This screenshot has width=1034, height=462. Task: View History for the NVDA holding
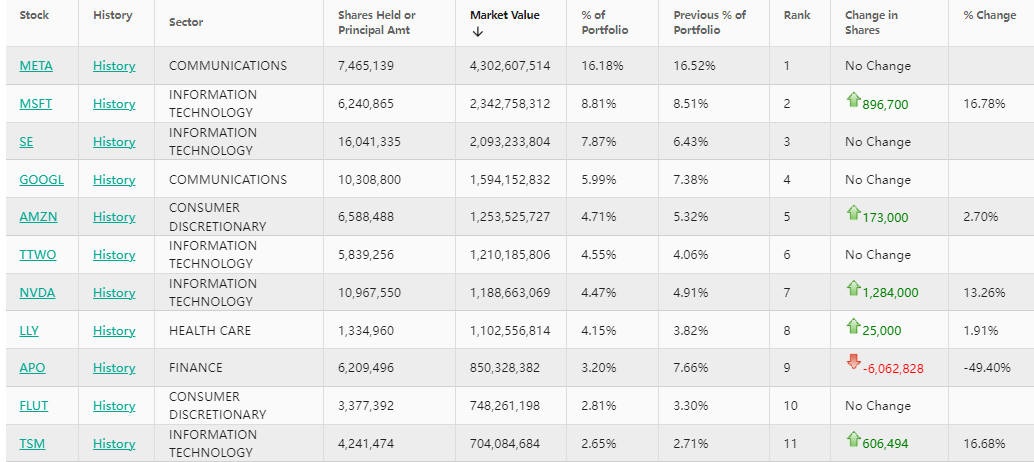pyautogui.click(x=114, y=293)
